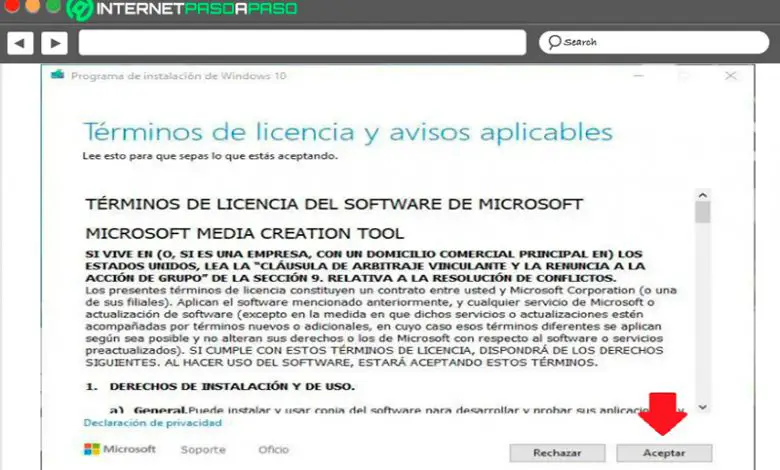Click section '1. DERECHOS DE INSTALACIÓN Y DE USO.'
780x470 pixels.
tap(220, 386)
